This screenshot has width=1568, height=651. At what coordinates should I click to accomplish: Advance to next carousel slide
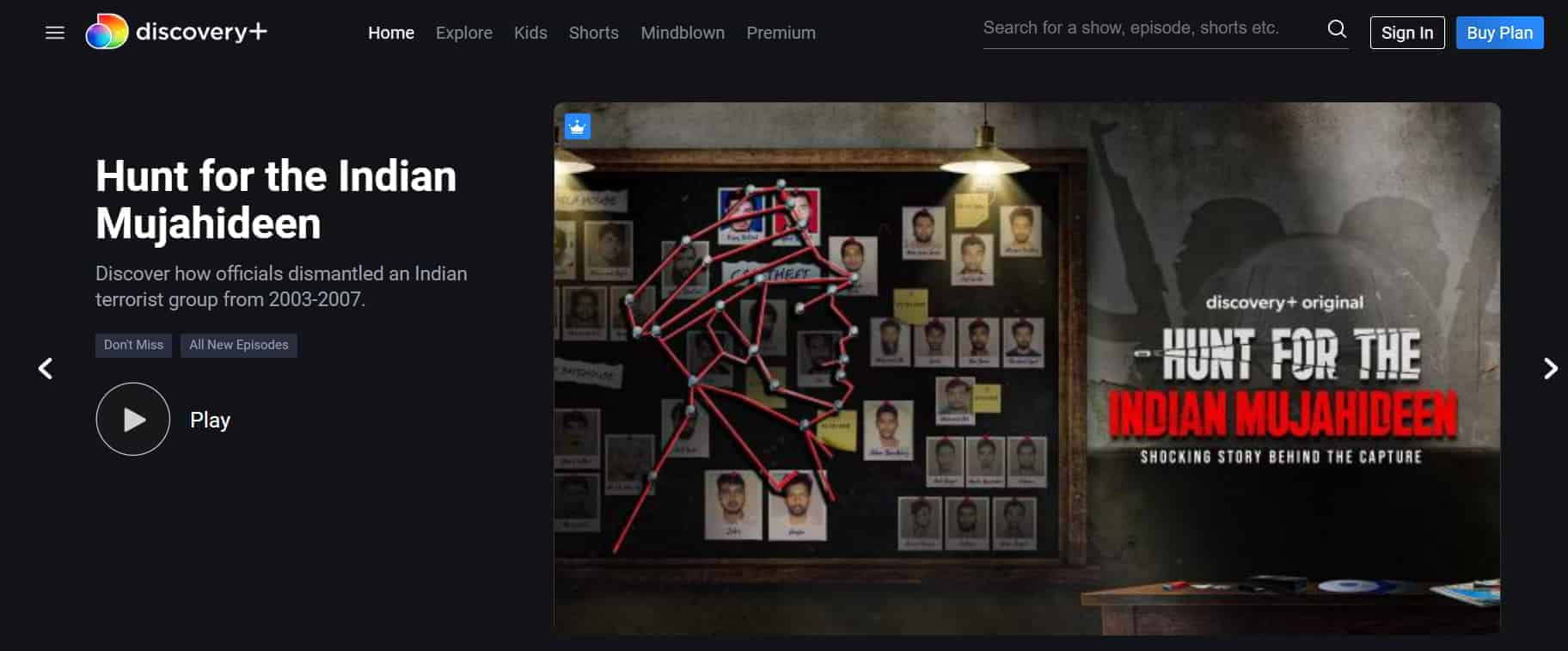(1551, 368)
